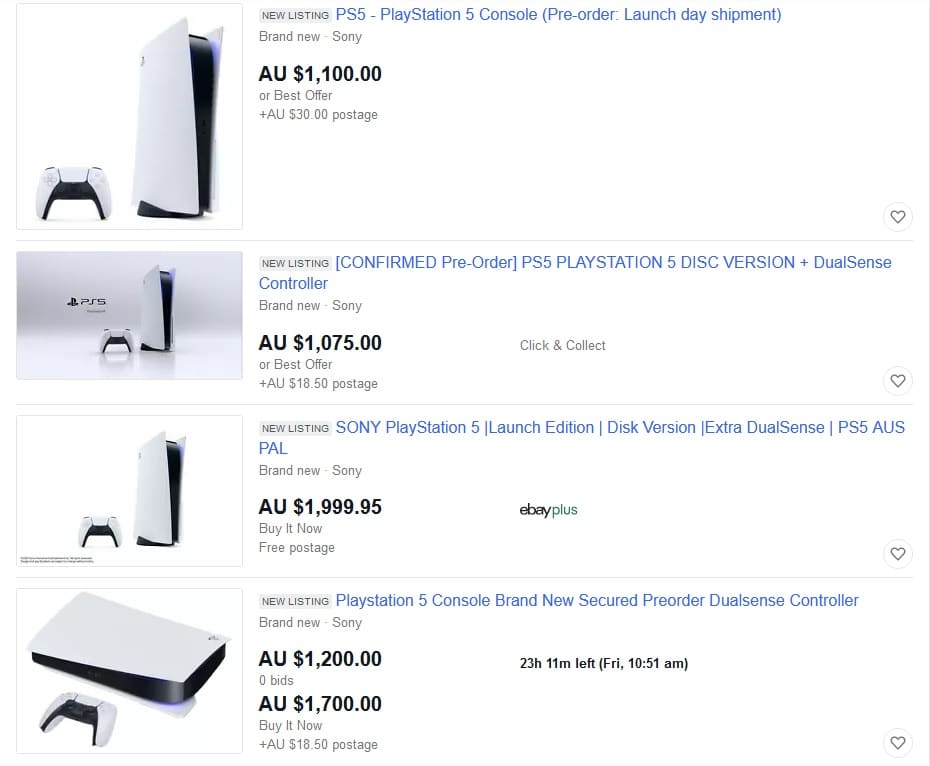Click third listing's PS5 product image
The height and width of the screenshot is (766, 930).
pos(129,491)
